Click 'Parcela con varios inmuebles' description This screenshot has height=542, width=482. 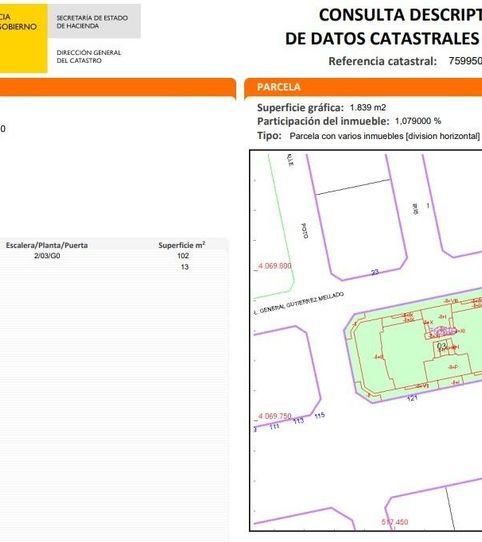(384, 136)
